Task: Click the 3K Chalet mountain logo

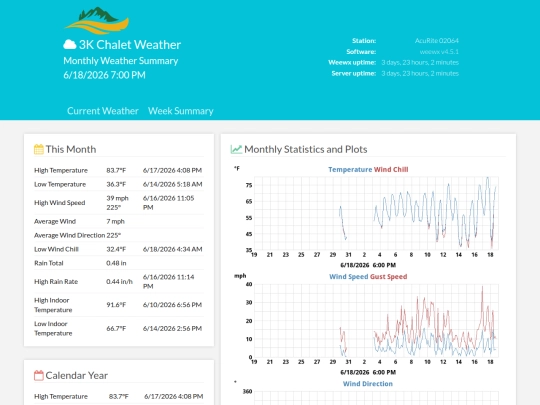Action: 97,20
